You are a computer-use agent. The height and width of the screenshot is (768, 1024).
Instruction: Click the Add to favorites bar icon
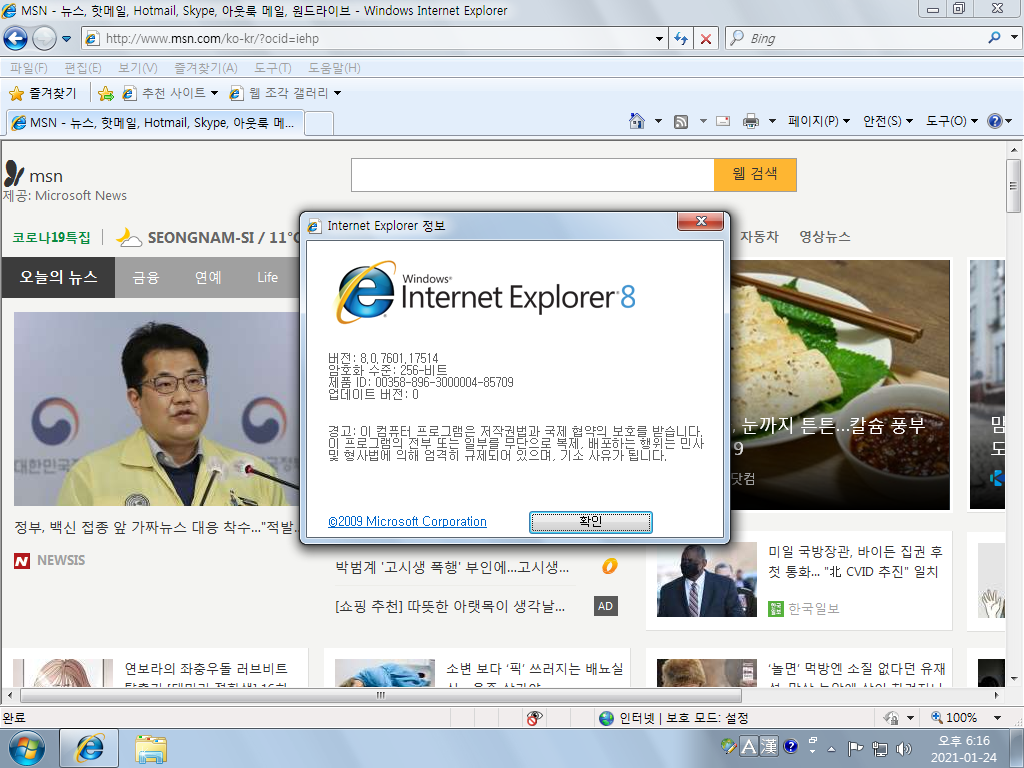tap(105, 93)
